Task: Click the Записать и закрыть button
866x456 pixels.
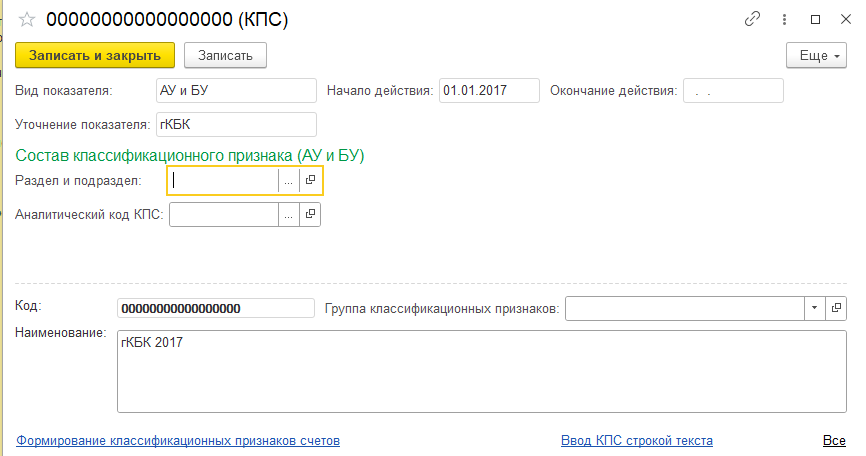Action: [95, 55]
